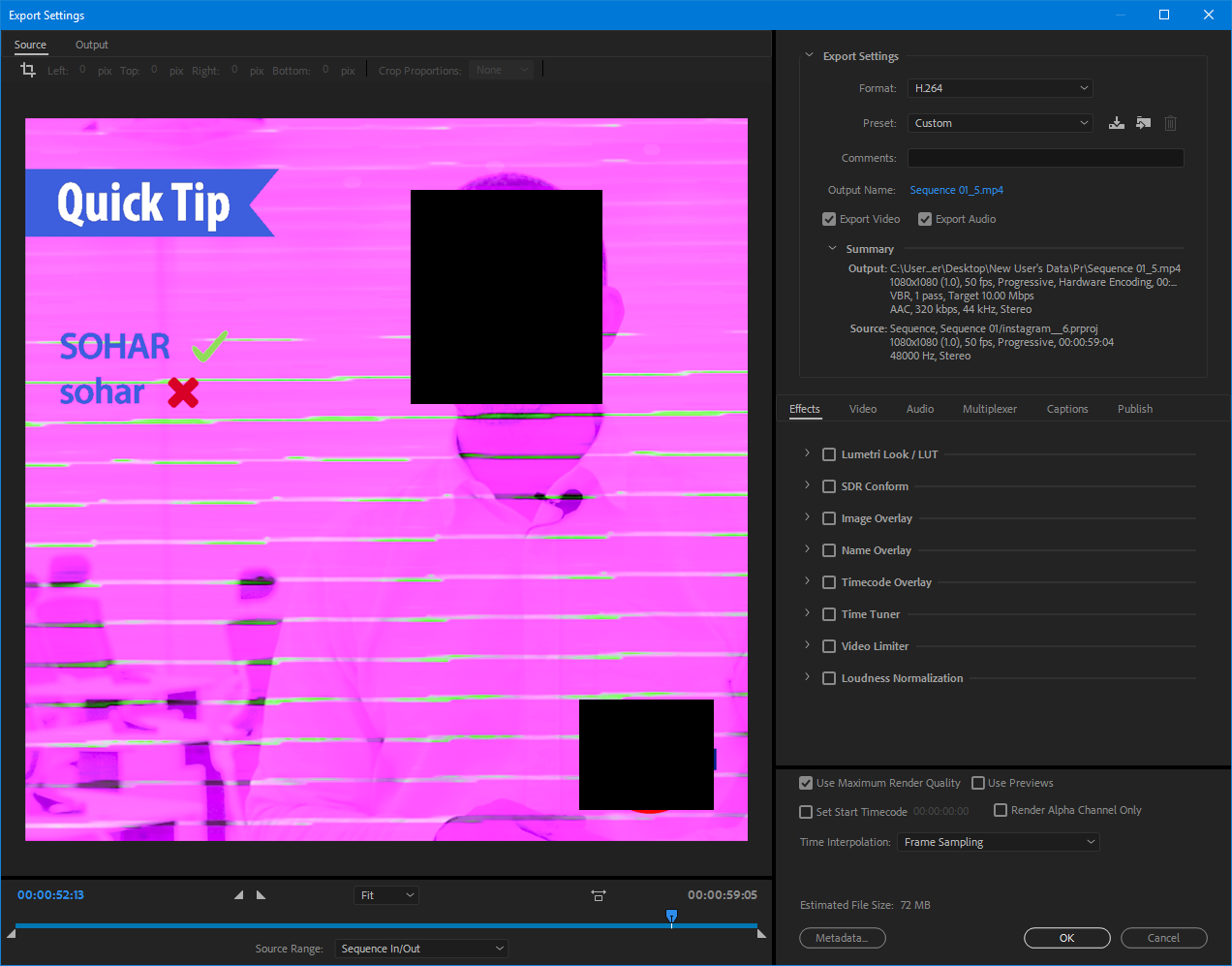Set Out Point marker icon
The height and width of the screenshot is (966, 1232).
pos(261,894)
